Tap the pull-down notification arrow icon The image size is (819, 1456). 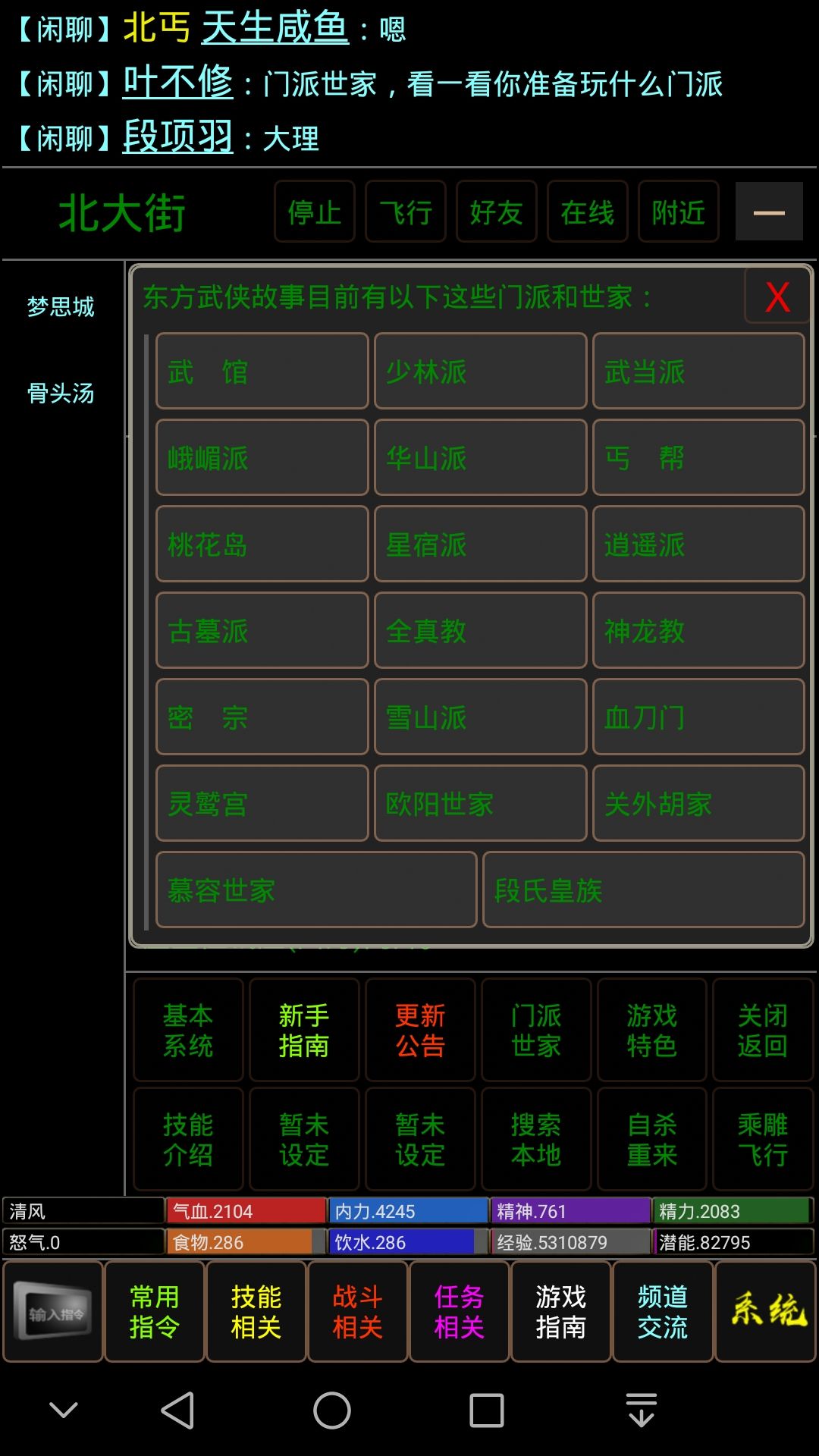pos(642,1410)
